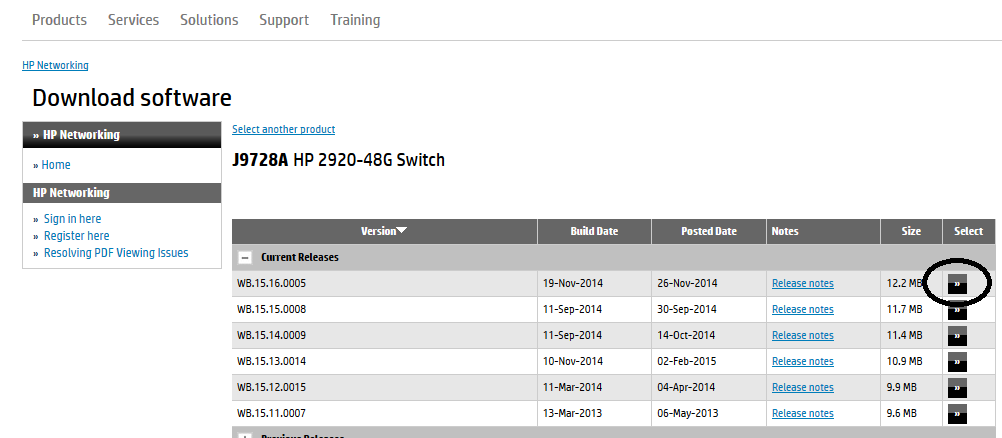The width and height of the screenshot is (1002, 438).
Task: Go to Home in sidebar
Action: coord(56,165)
